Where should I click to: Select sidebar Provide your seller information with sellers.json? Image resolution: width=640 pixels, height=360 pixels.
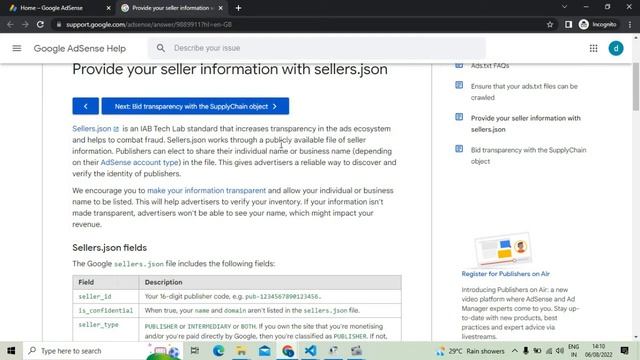[526, 124]
